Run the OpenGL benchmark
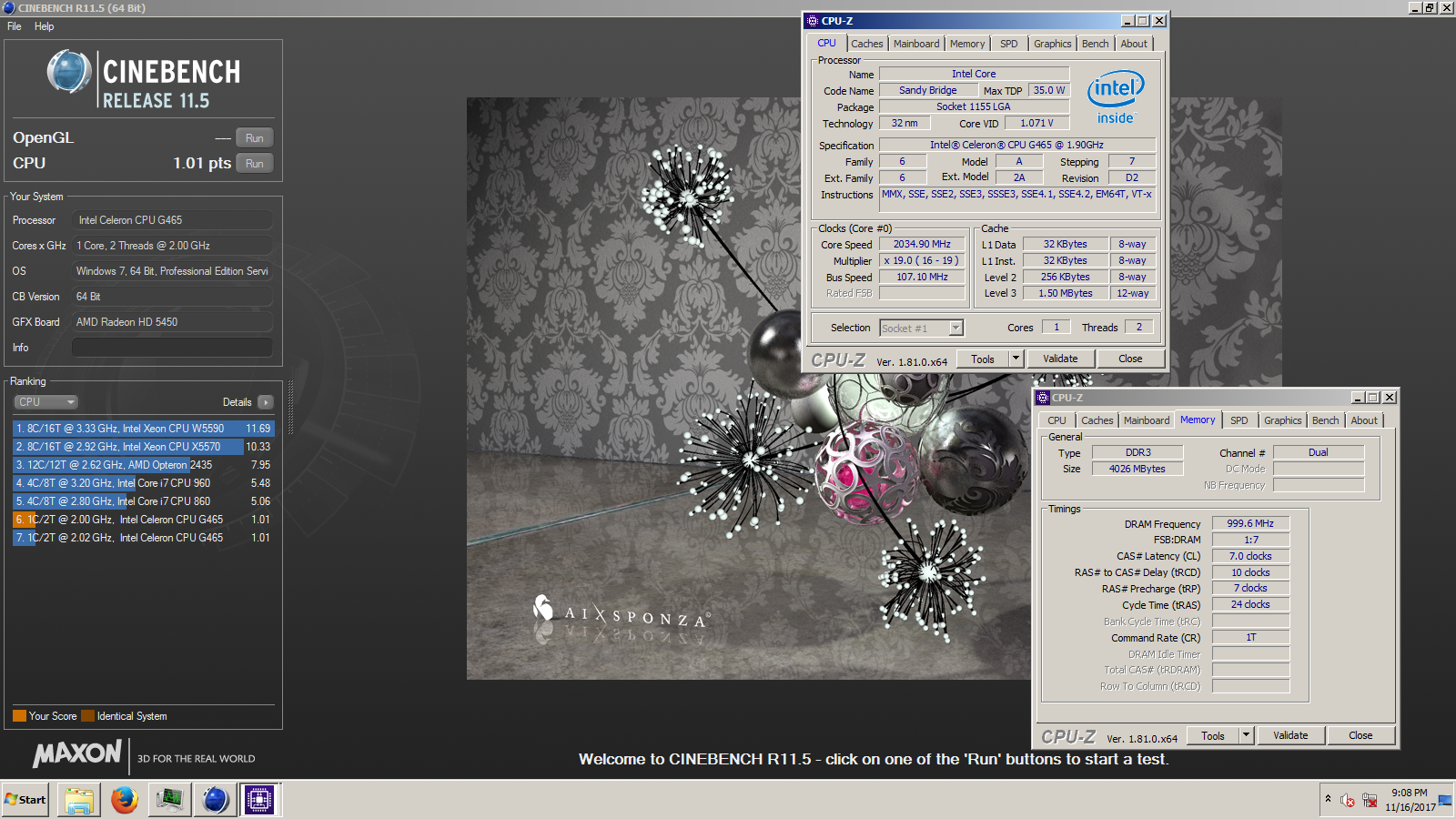 [255, 138]
